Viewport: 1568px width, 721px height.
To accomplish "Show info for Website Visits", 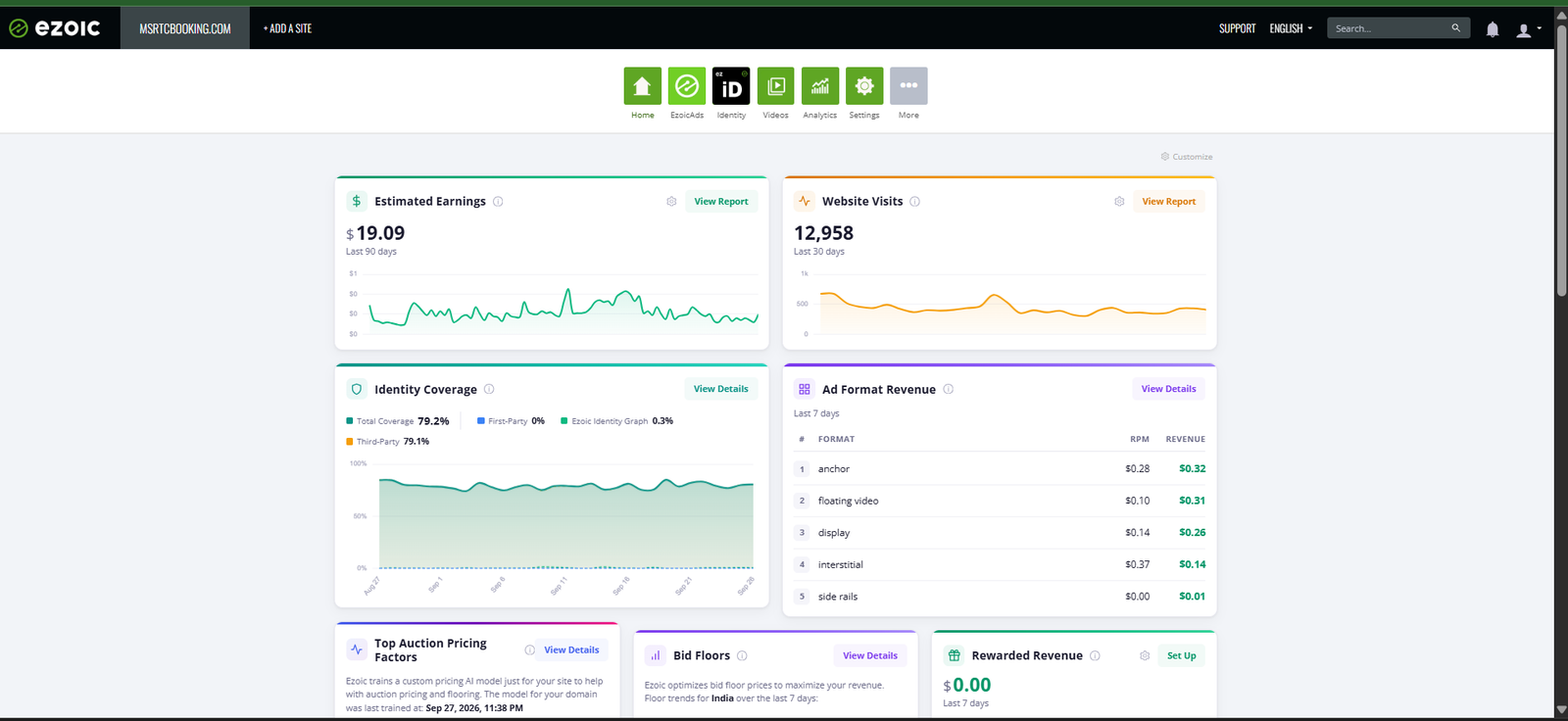I will pyautogui.click(x=914, y=202).
